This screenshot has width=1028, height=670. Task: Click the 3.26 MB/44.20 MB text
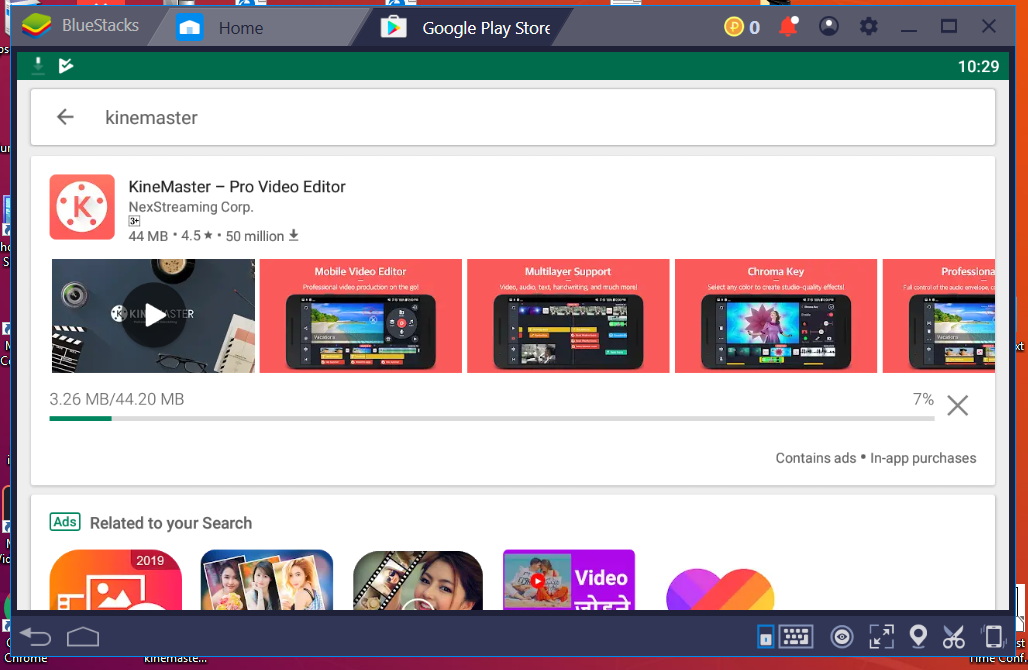click(x=117, y=399)
